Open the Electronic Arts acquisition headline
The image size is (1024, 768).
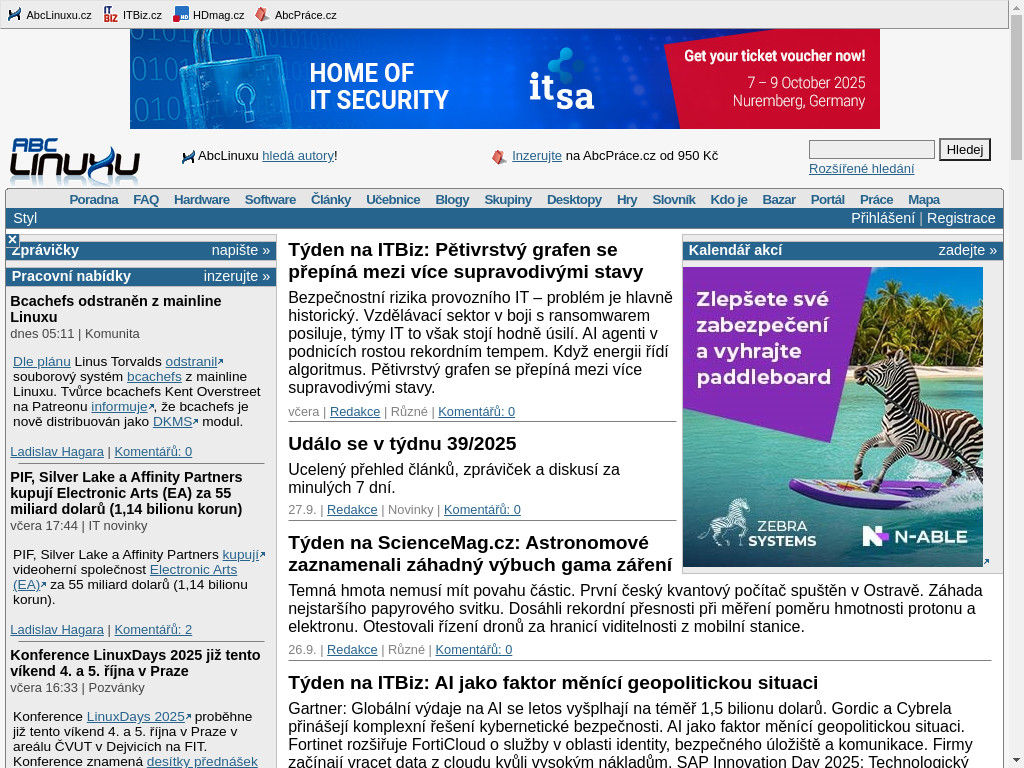(x=126, y=493)
